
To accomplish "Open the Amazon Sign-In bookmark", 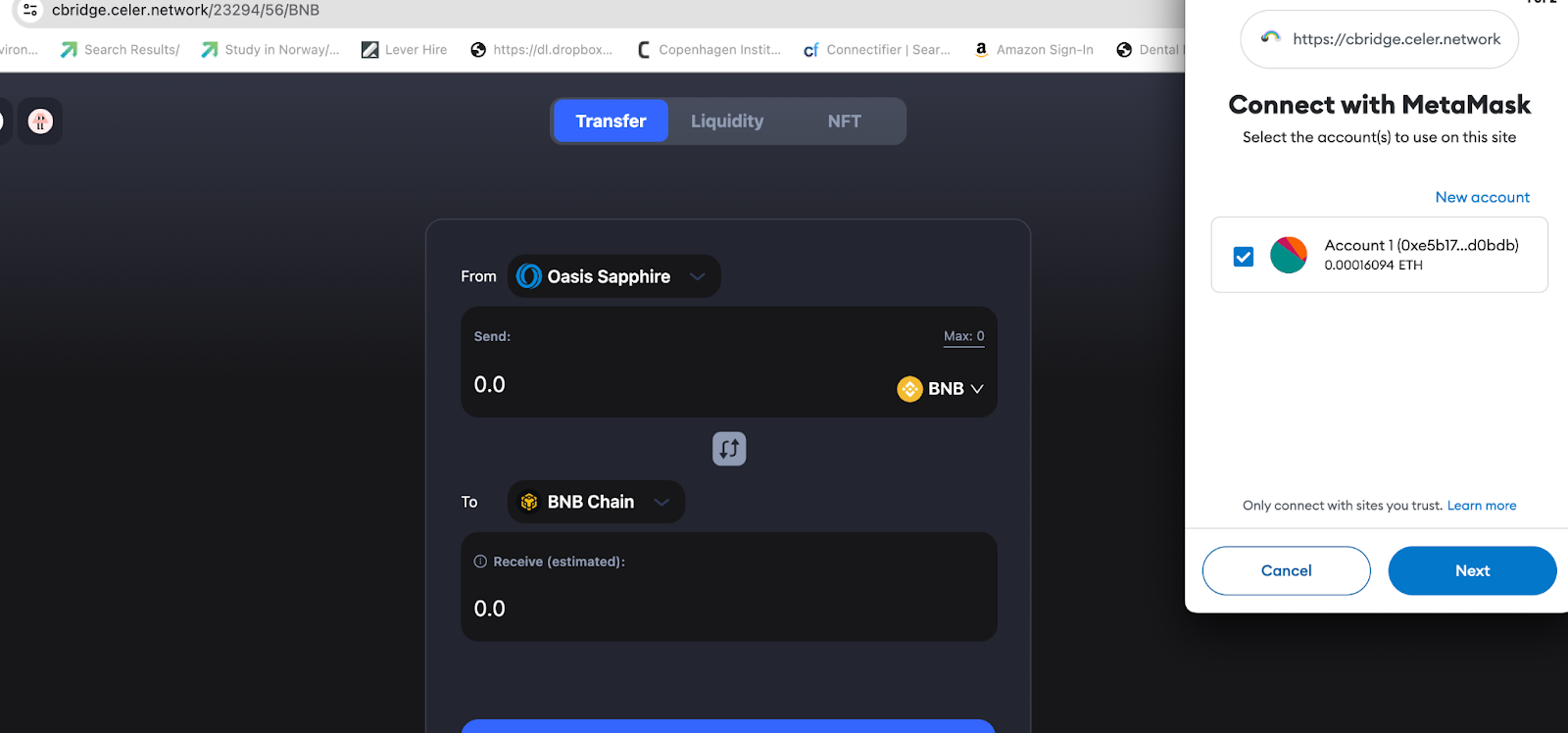I will coord(1034,49).
